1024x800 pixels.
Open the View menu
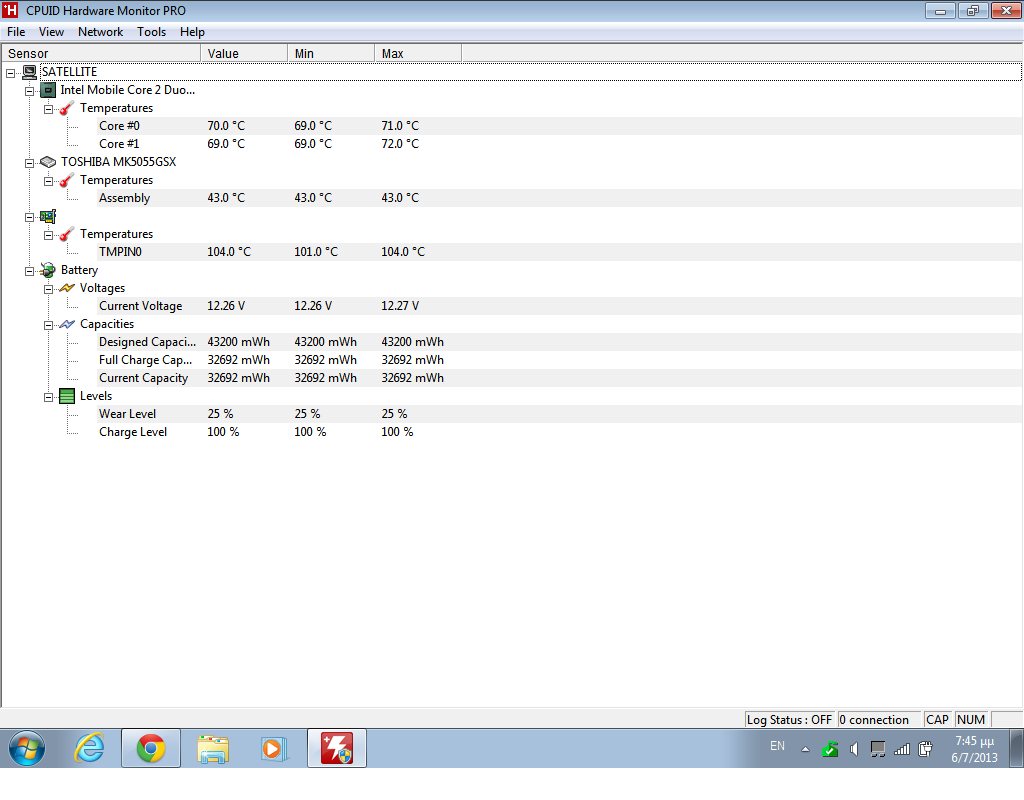pyautogui.click(x=51, y=32)
